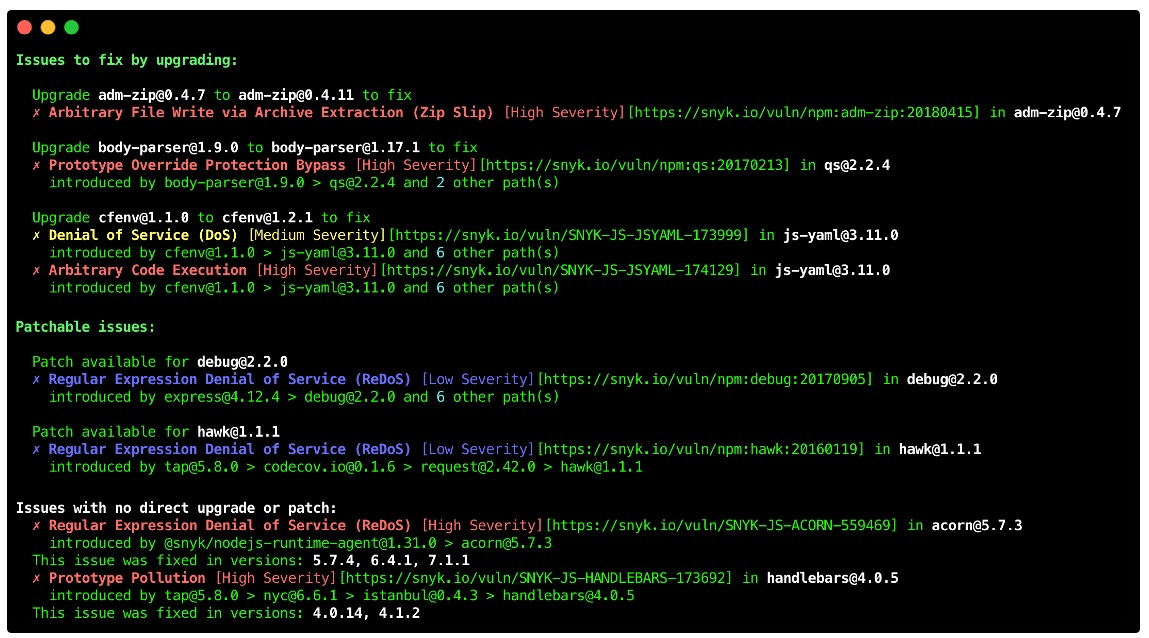Open the SNYK-JS-ACORN-559469 vulnerability link
Viewport: 1149px width, 638px height.
coord(721,526)
